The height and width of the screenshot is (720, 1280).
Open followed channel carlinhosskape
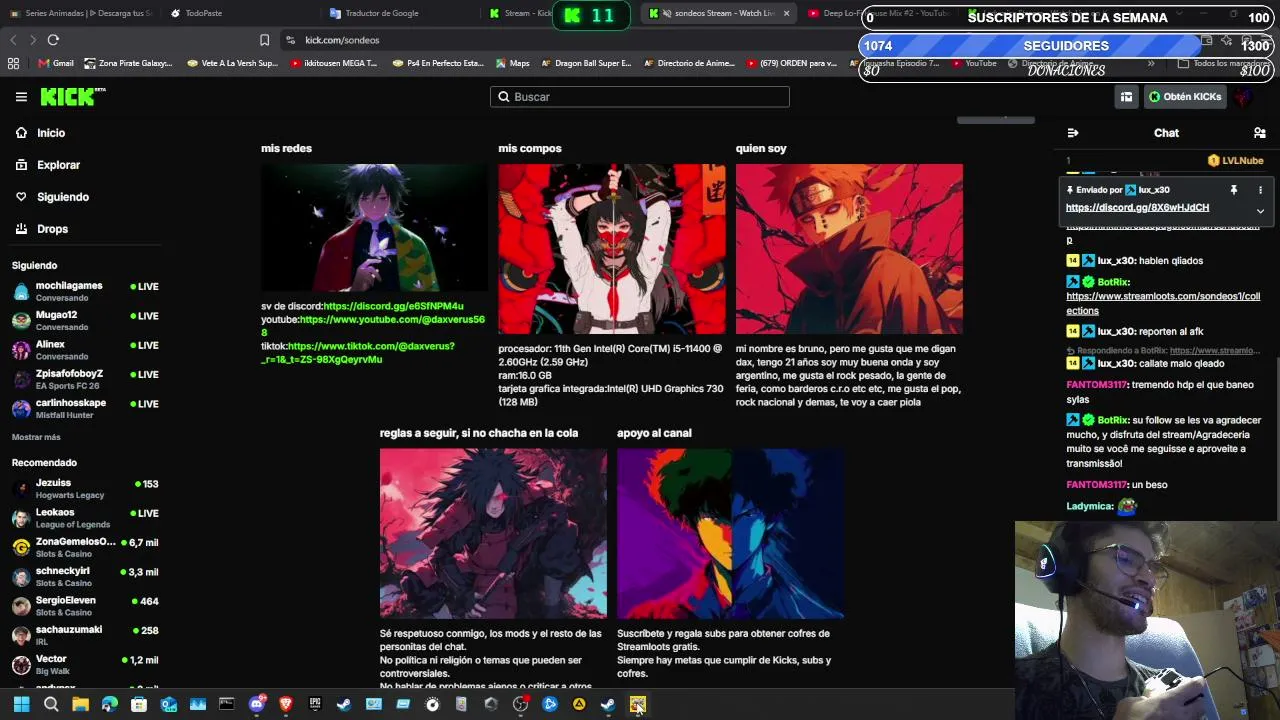click(x=85, y=408)
